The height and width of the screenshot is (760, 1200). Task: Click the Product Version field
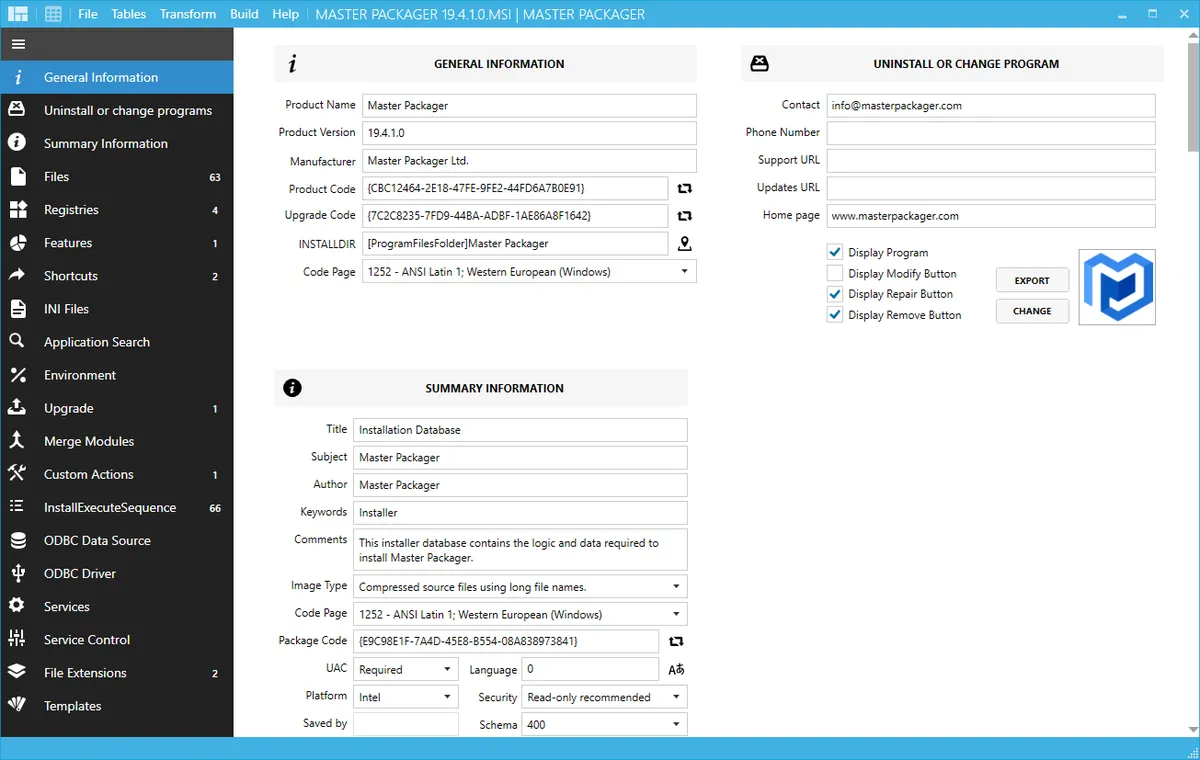point(529,133)
